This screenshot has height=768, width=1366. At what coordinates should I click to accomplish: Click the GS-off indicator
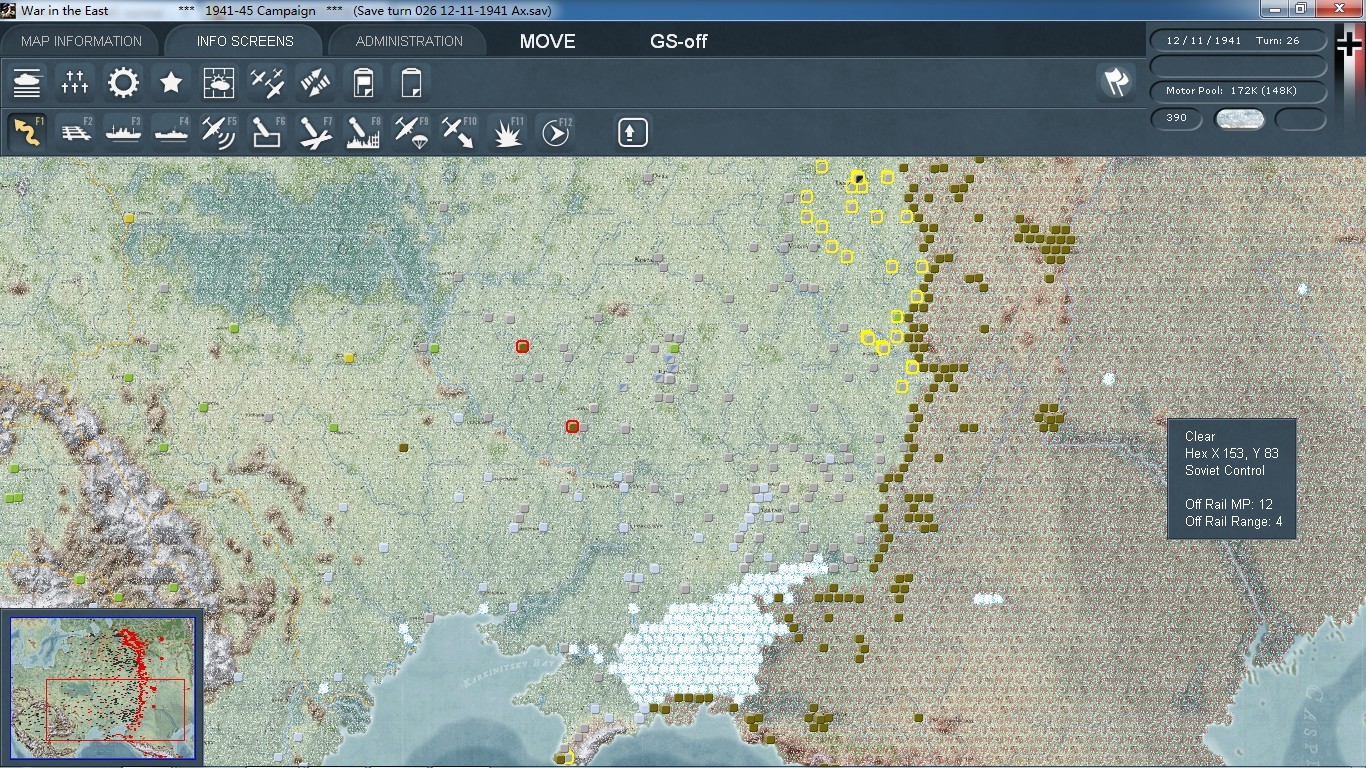(x=679, y=41)
